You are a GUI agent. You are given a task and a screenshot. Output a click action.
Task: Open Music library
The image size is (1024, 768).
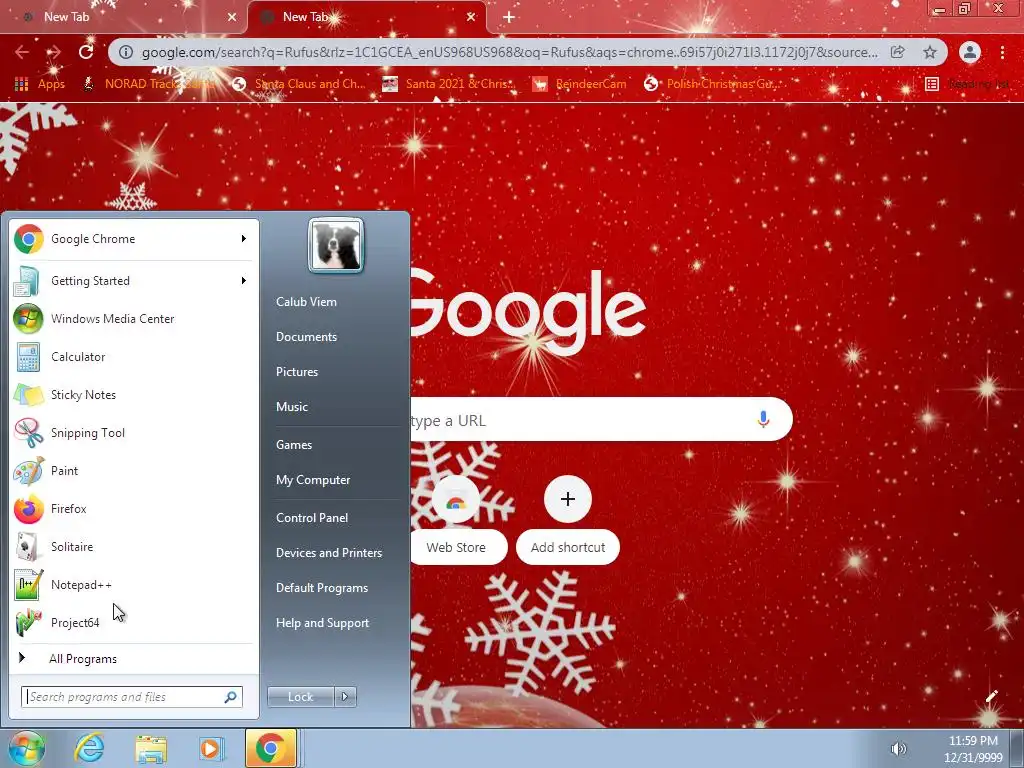click(292, 407)
